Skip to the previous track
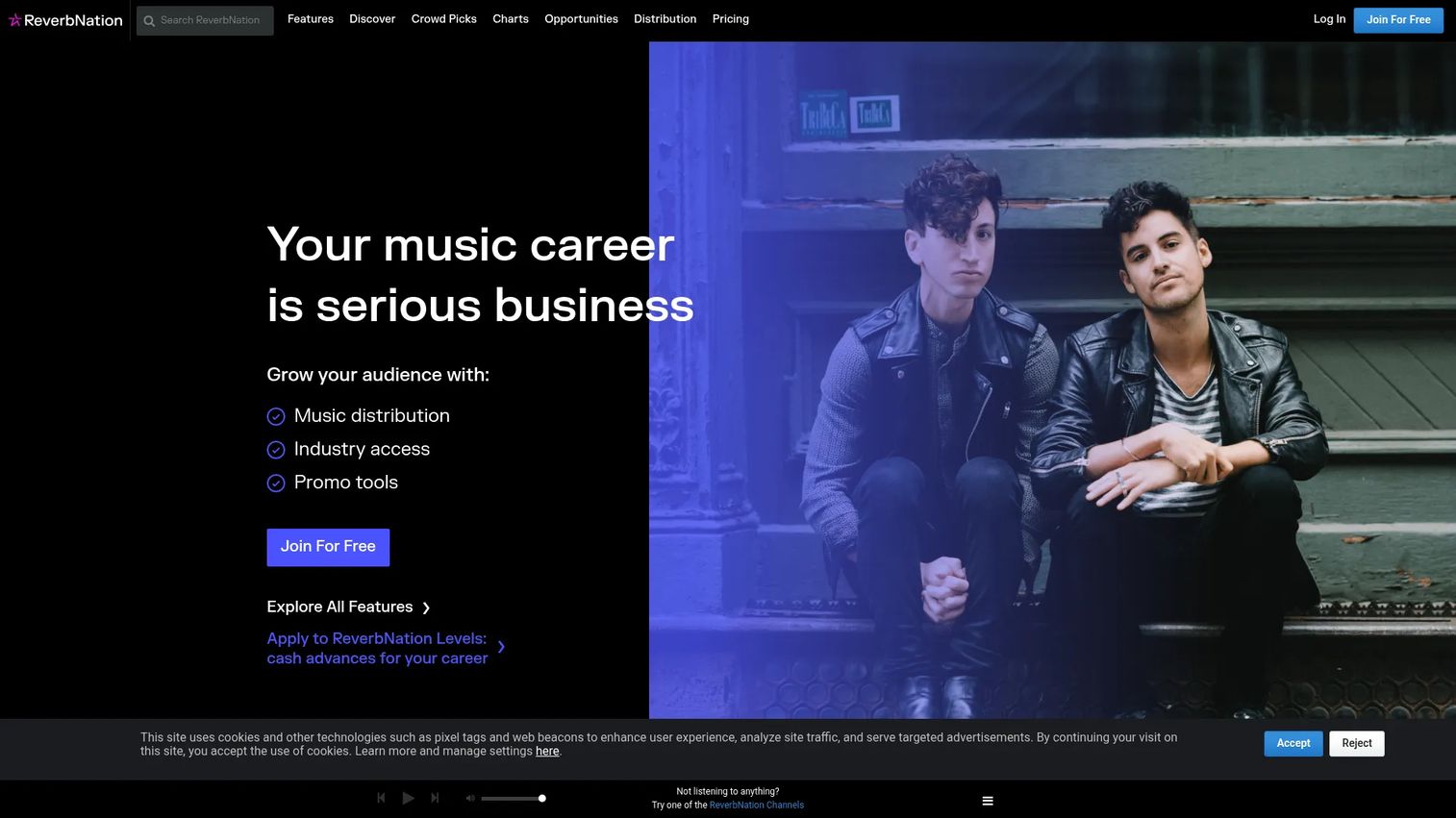The height and width of the screenshot is (818, 1456). [x=381, y=798]
